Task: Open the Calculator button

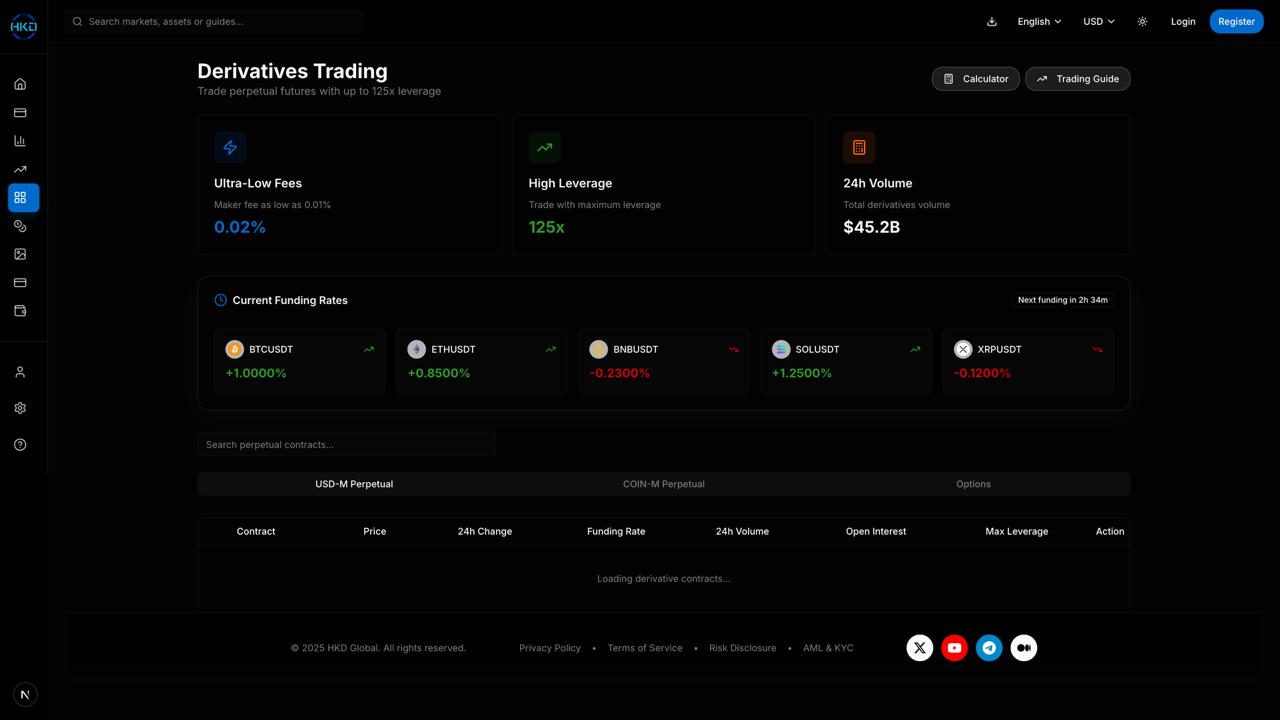Action: (x=976, y=79)
